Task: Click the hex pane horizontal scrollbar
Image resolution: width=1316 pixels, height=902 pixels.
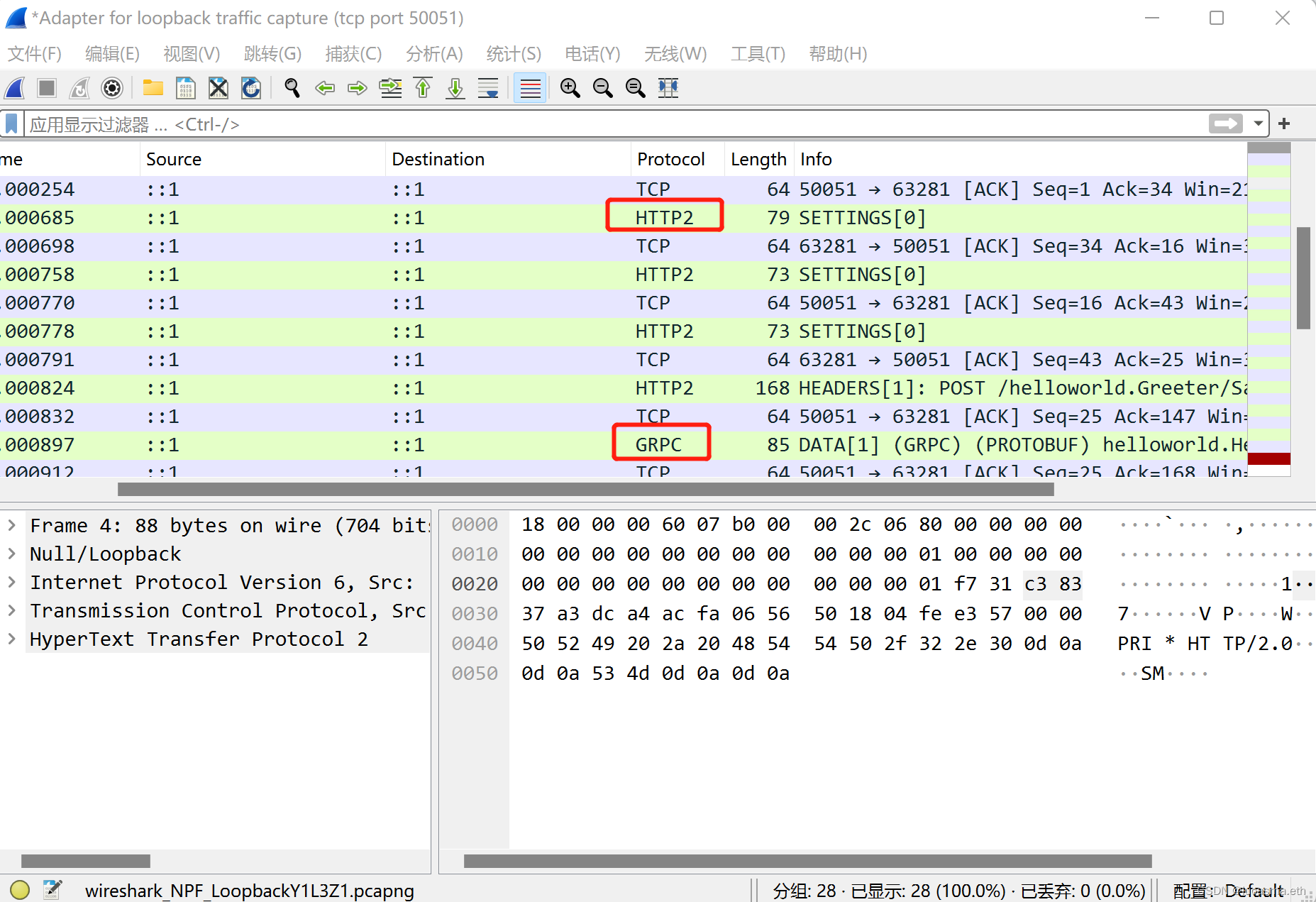Action: coord(807,861)
